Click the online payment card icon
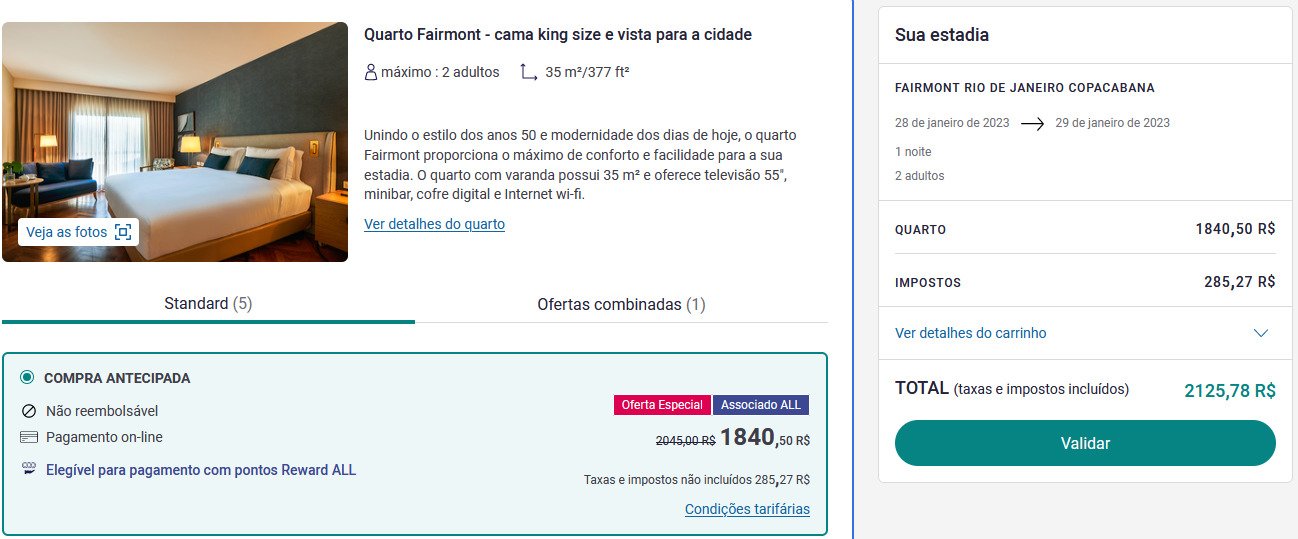1298x539 pixels. pos(29,437)
